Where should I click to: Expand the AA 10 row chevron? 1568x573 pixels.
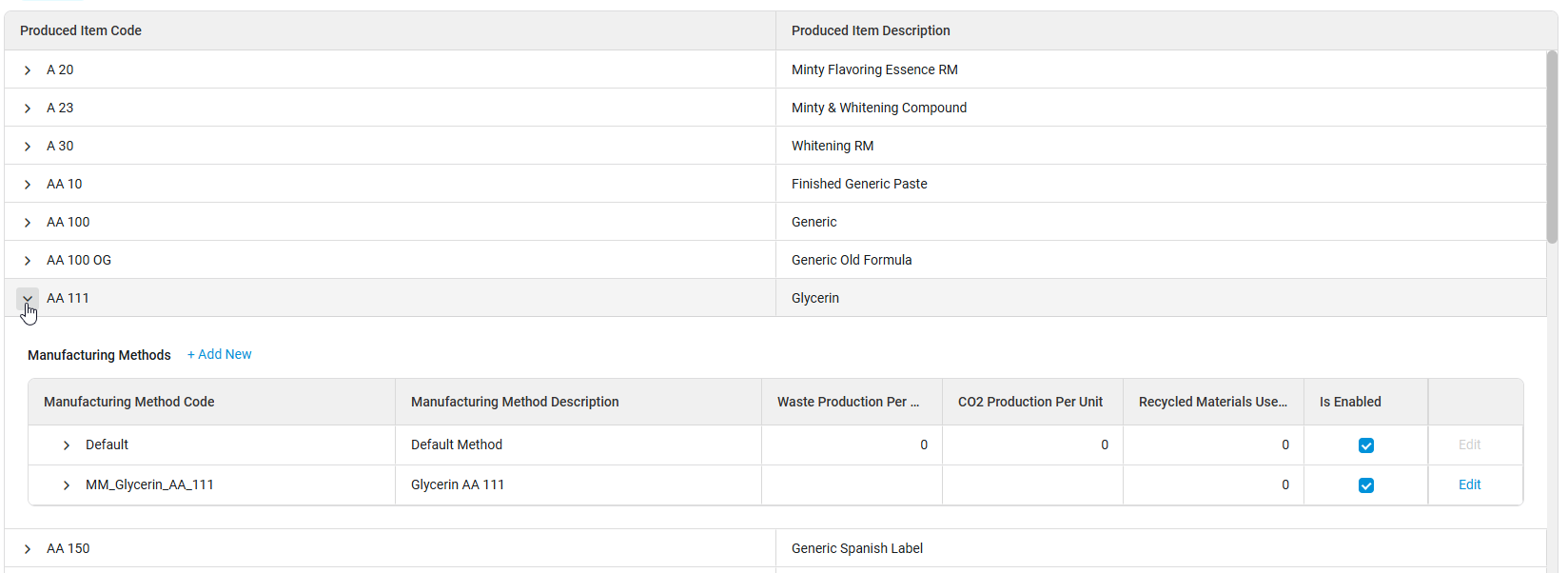pos(28,185)
